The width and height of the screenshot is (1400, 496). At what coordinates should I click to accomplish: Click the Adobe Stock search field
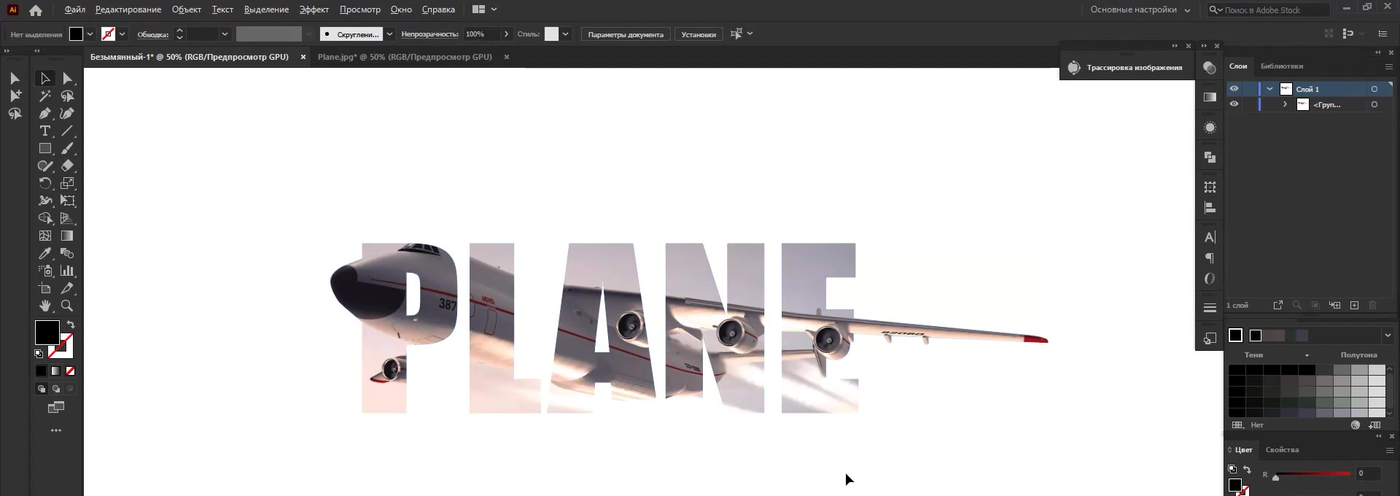coord(1268,10)
